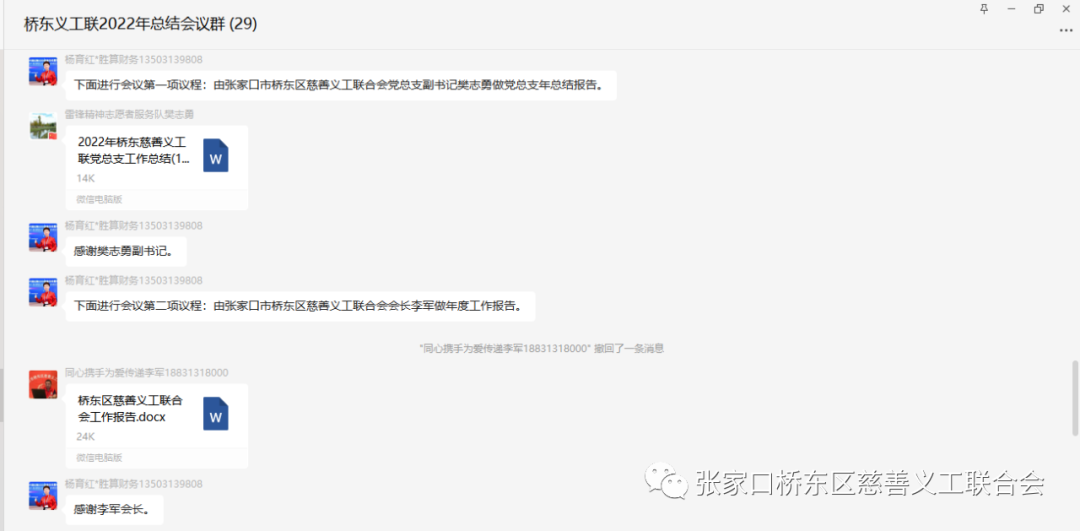Click avatar beside 感谢樊志勇副书记 message

pos(43,237)
